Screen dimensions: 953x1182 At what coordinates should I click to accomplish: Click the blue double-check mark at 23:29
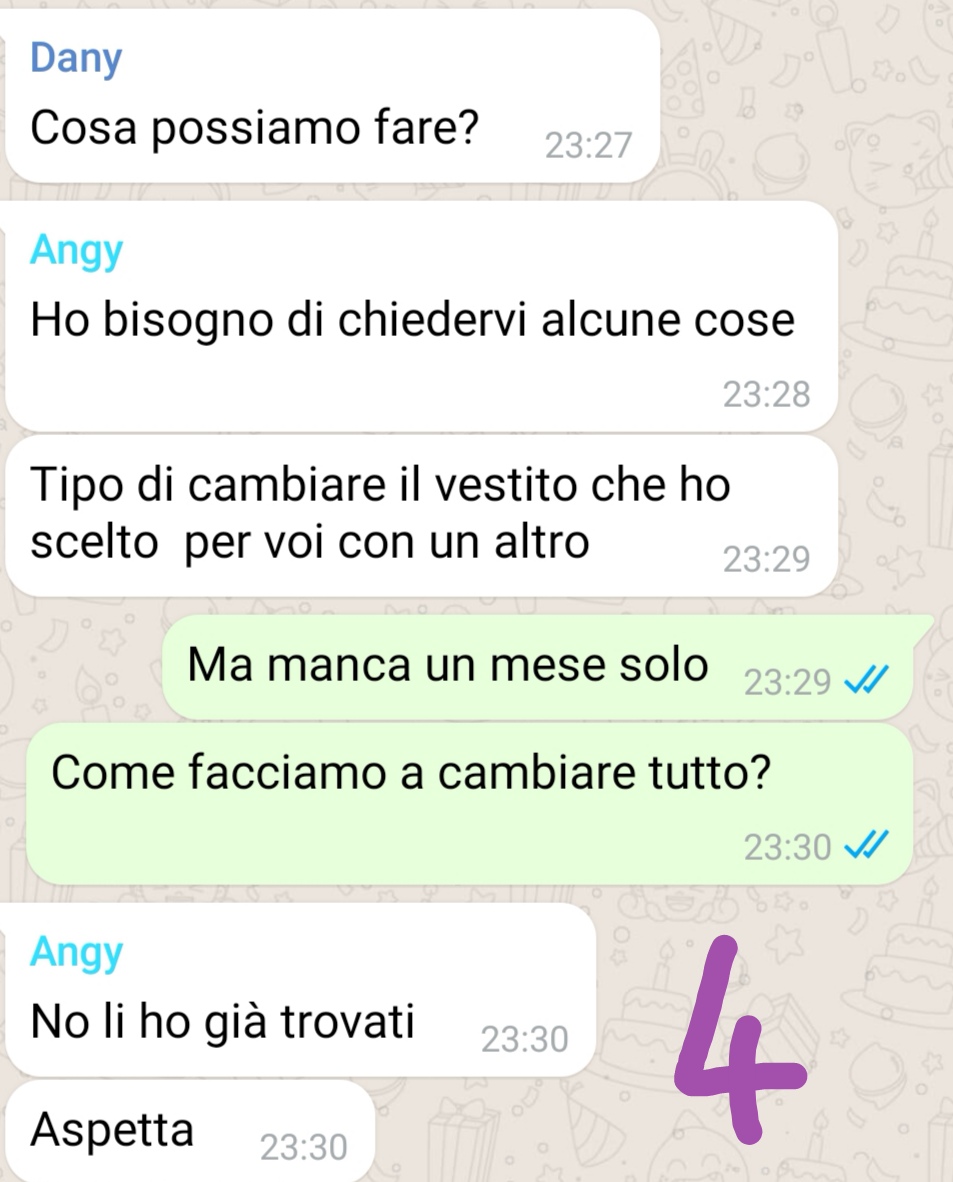(867, 681)
